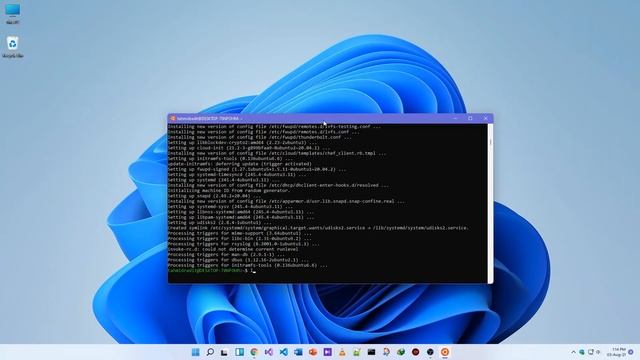640x360 pixels.
Task: Open the Windows Start menu
Action: tap(196, 352)
